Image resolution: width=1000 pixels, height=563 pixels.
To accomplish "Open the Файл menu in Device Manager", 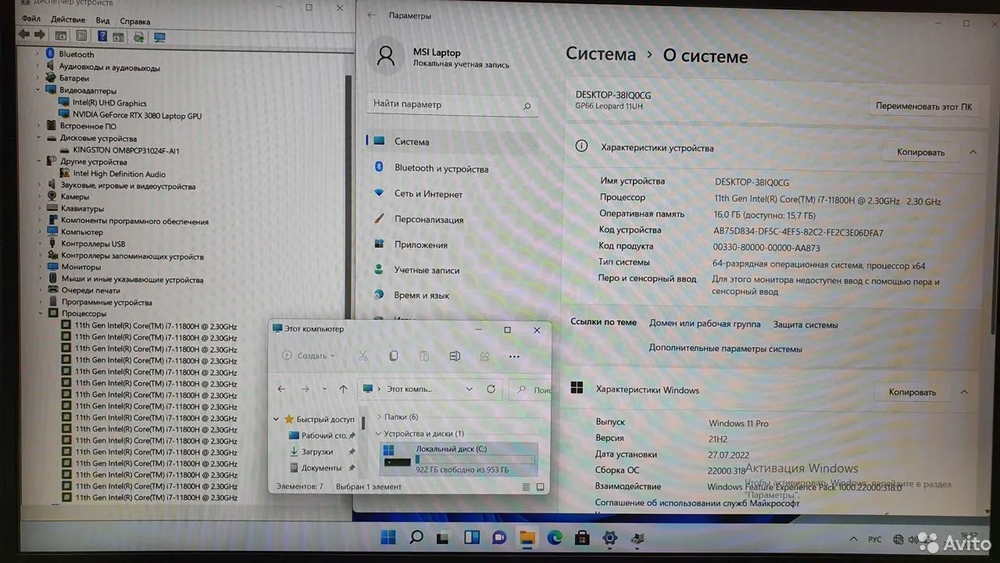I will click(x=31, y=19).
